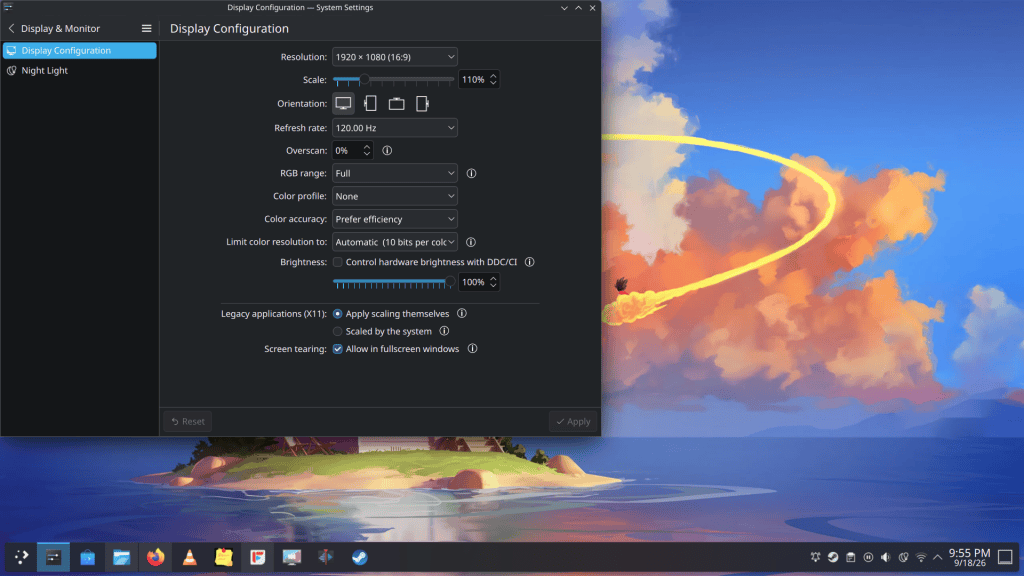This screenshot has height=576, width=1024.
Task: Open the sidebar hamburger menu
Action: (146, 28)
